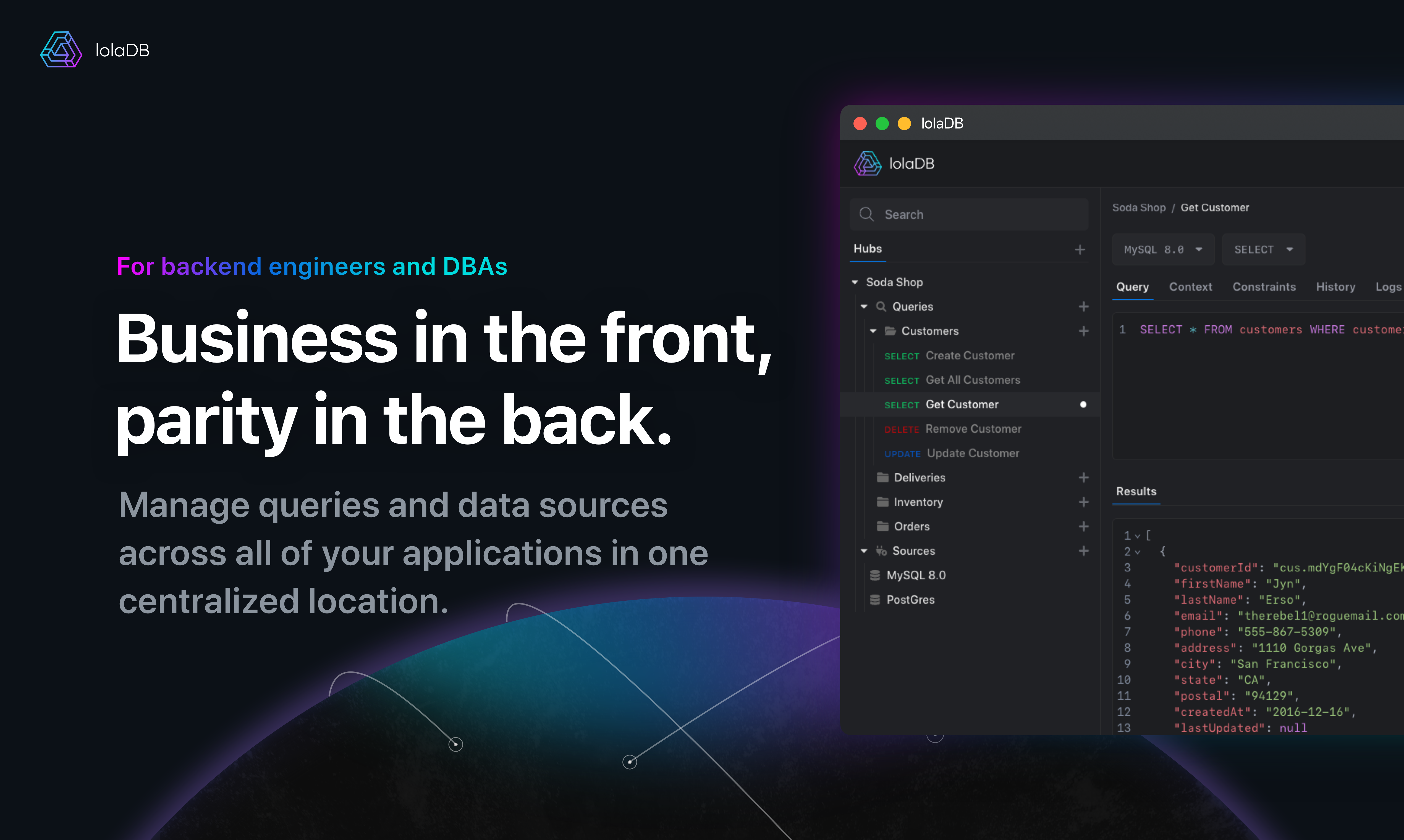Viewport: 1404px width, 840px height.
Task: Focus the sidebar Search field
Action: [x=969, y=214]
